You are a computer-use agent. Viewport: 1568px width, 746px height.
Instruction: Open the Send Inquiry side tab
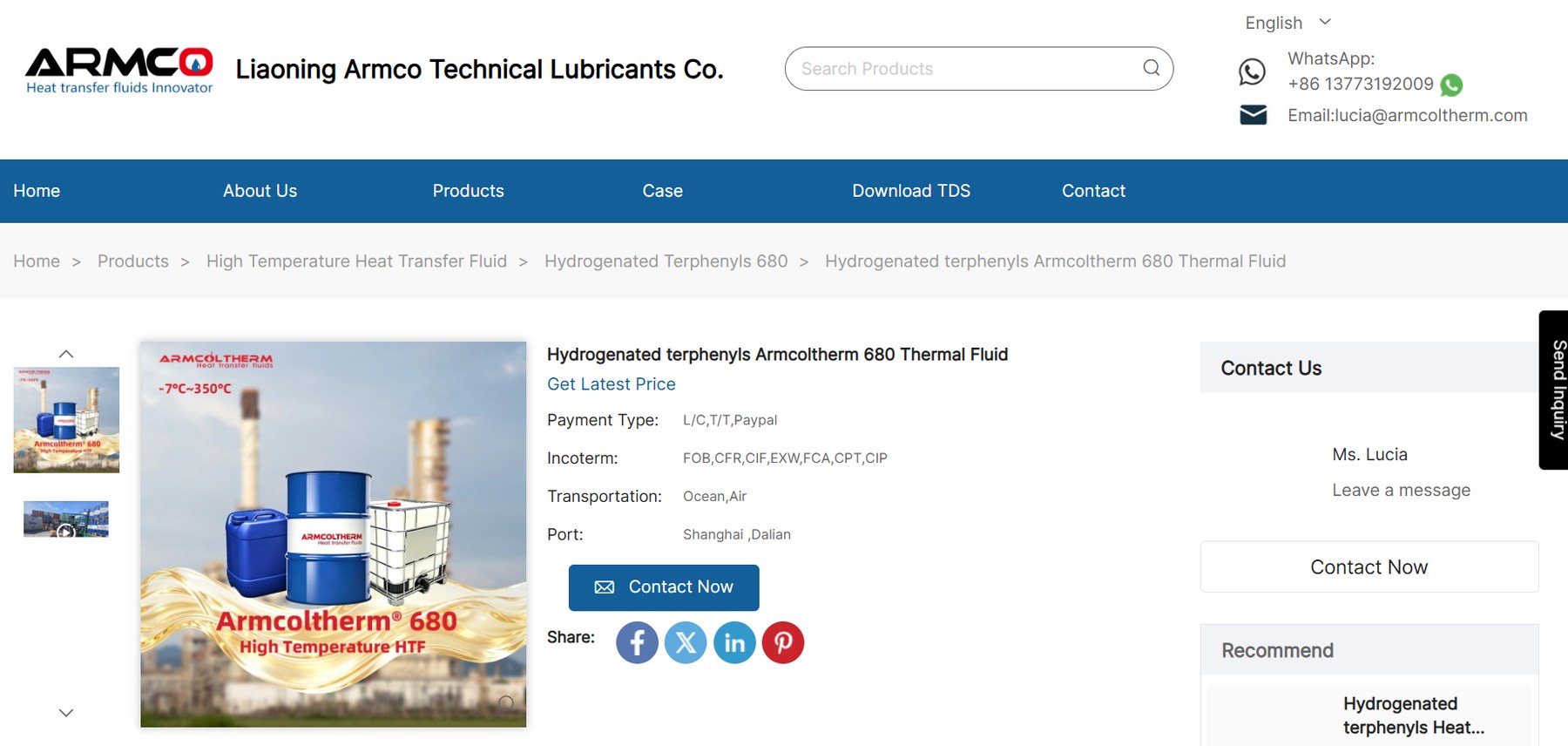click(x=1555, y=390)
